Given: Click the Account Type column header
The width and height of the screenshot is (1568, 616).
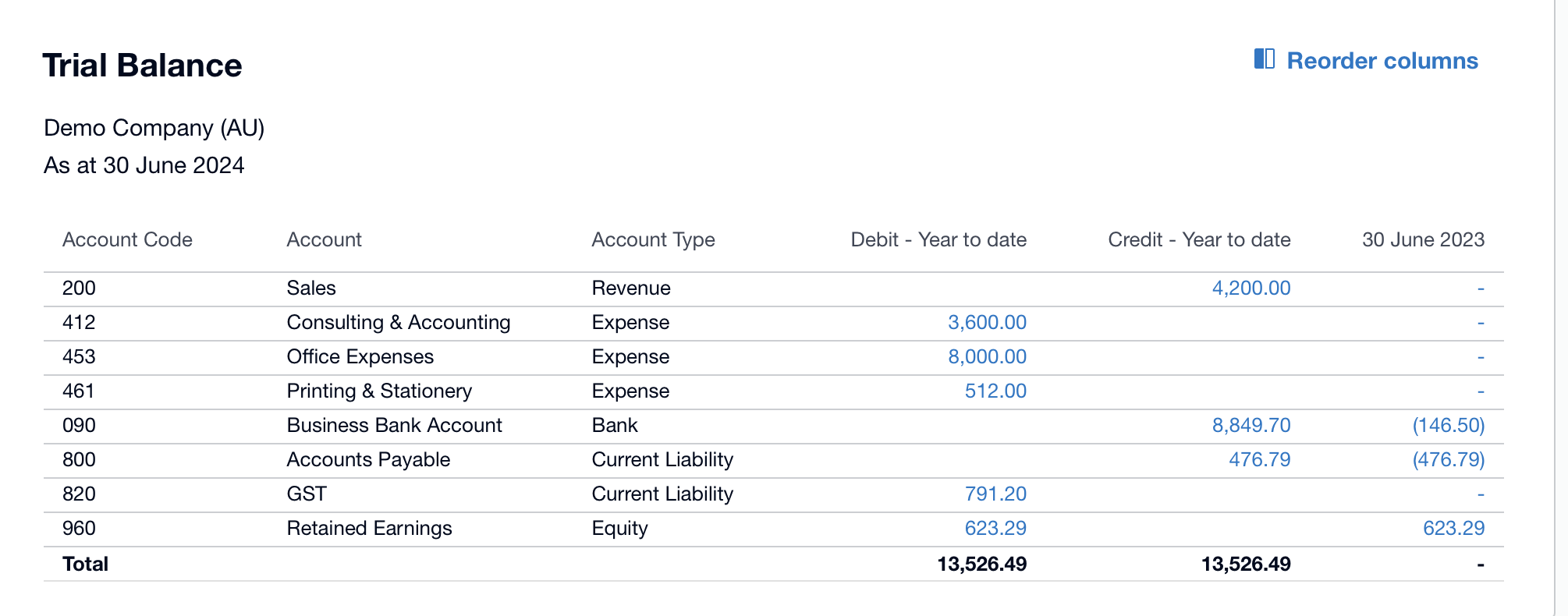Looking at the screenshot, I should pos(653,239).
